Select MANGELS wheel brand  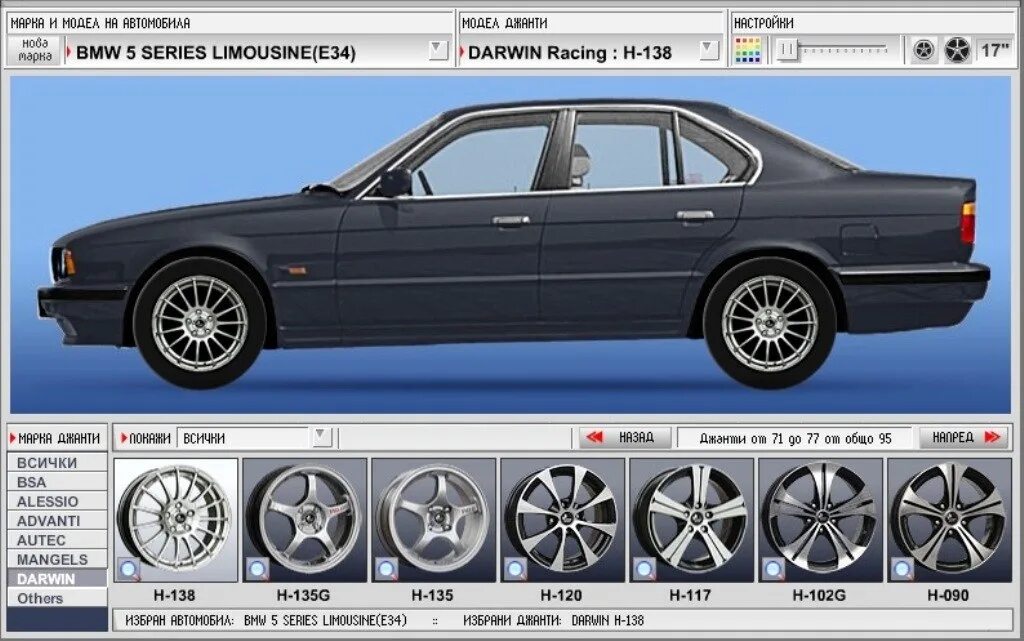[57, 559]
